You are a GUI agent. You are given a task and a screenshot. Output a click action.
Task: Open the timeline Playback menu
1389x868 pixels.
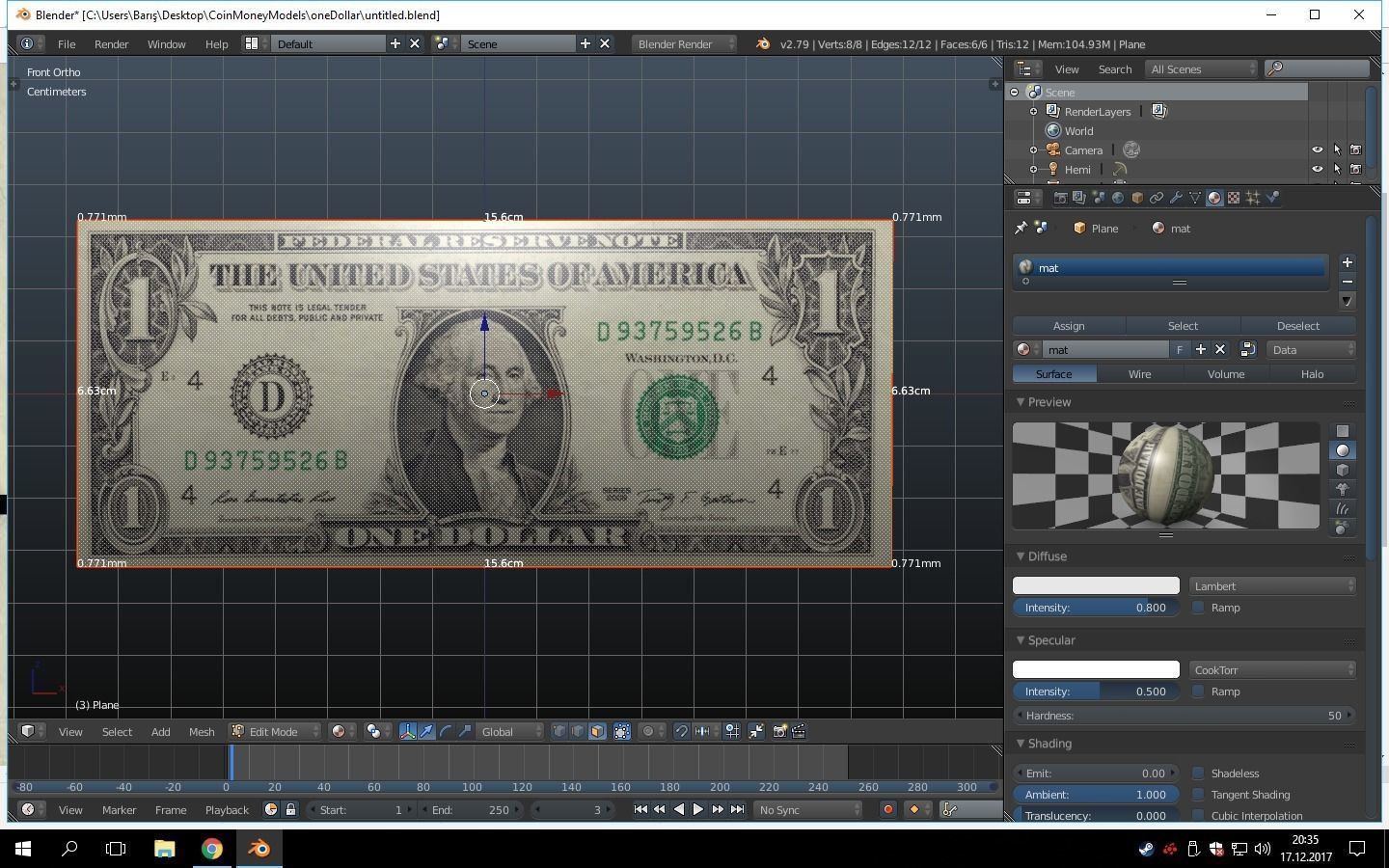tap(227, 810)
